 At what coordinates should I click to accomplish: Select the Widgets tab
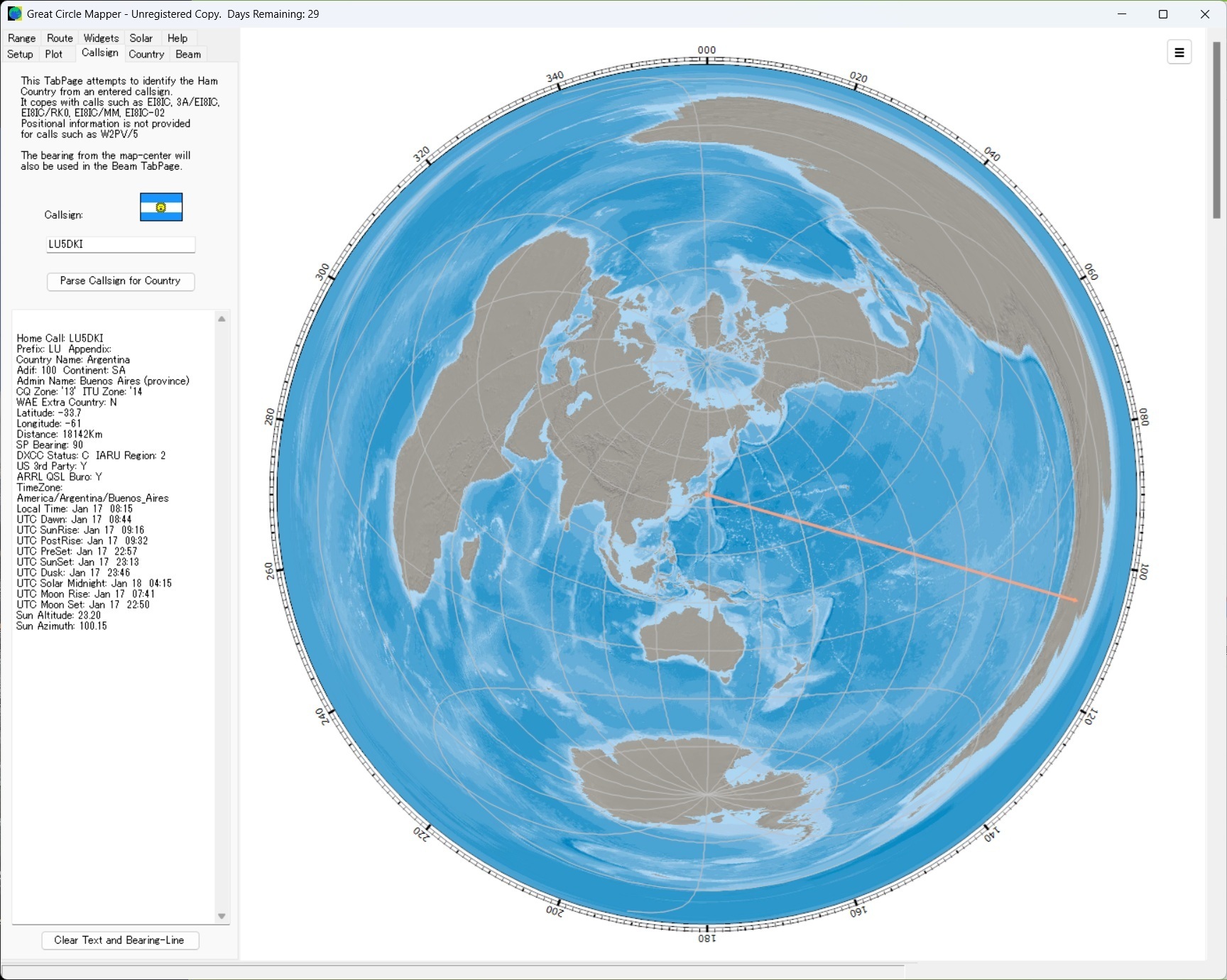pyautogui.click(x=101, y=38)
